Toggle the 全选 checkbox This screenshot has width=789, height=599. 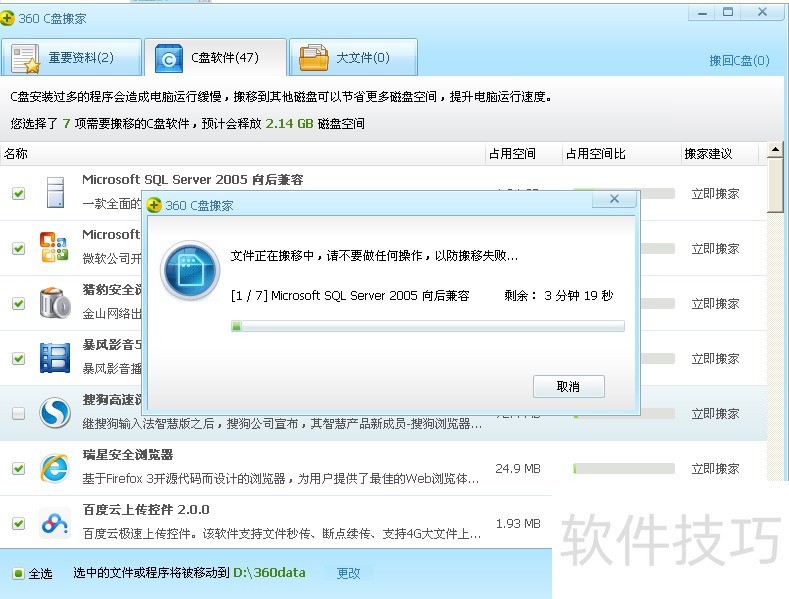click(x=18, y=573)
